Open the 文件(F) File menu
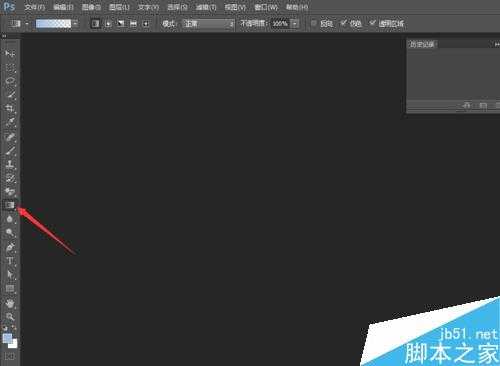The width and height of the screenshot is (500, 366). click(34, 7)
